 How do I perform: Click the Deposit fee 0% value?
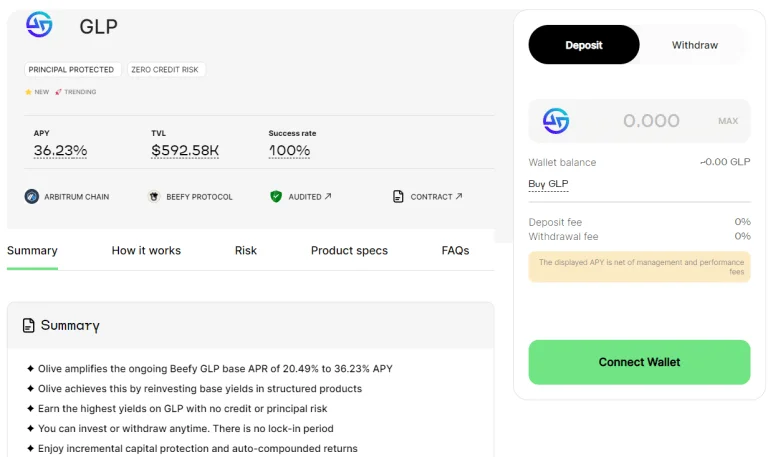[742, 222]
